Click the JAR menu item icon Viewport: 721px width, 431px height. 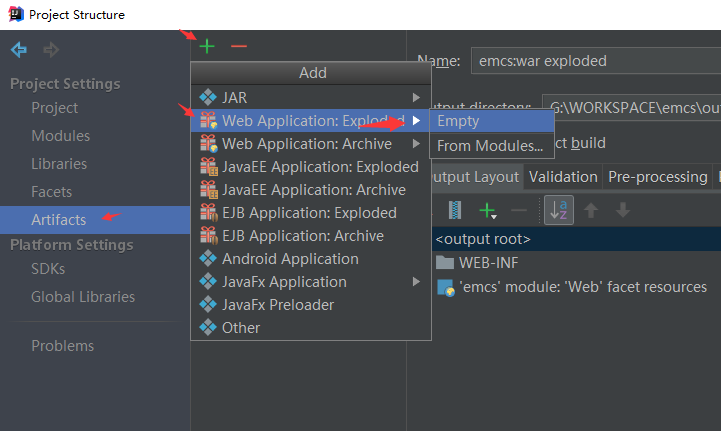tap(208, 97)
